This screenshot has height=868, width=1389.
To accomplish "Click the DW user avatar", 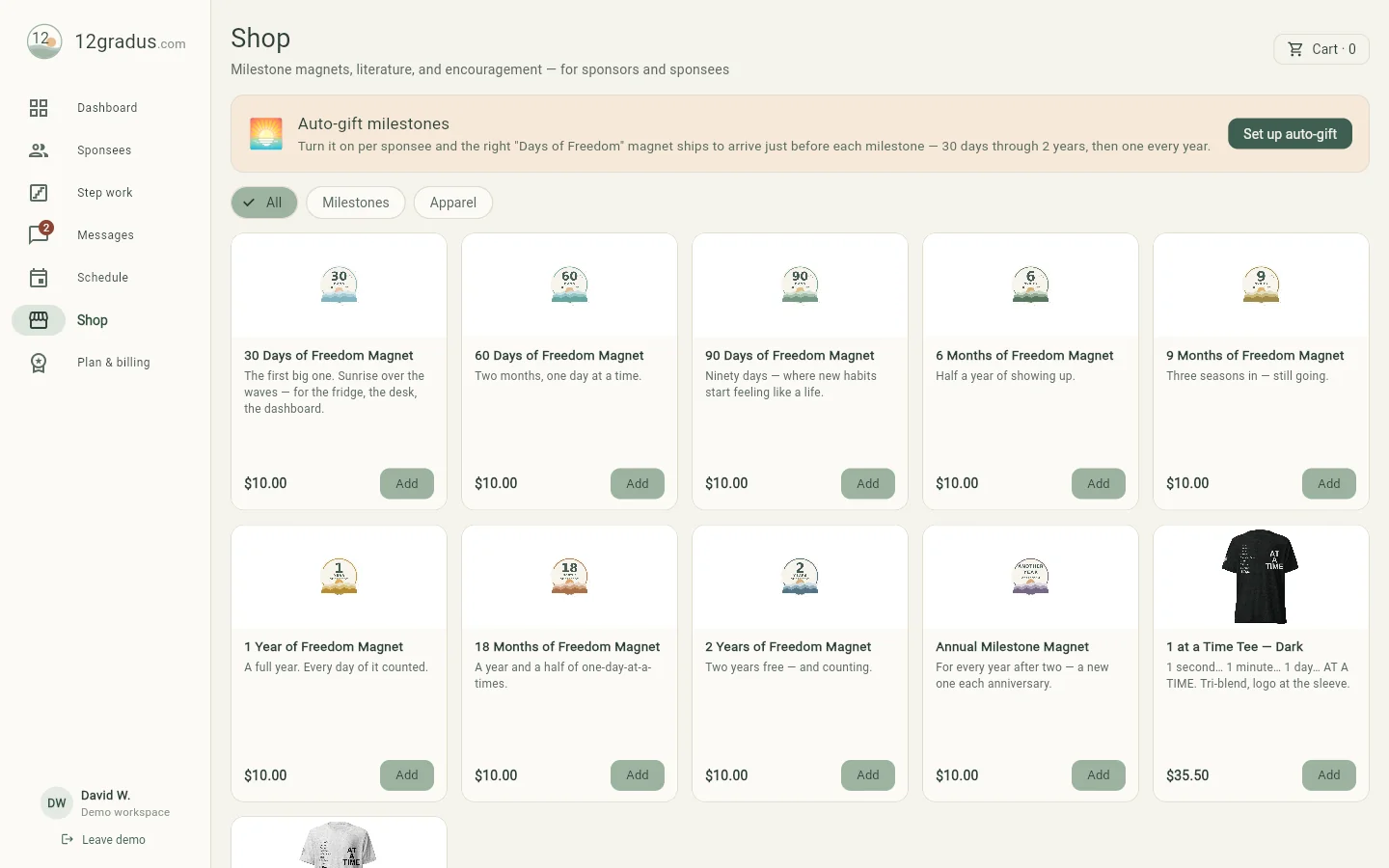I will click(x=57, y=803).
